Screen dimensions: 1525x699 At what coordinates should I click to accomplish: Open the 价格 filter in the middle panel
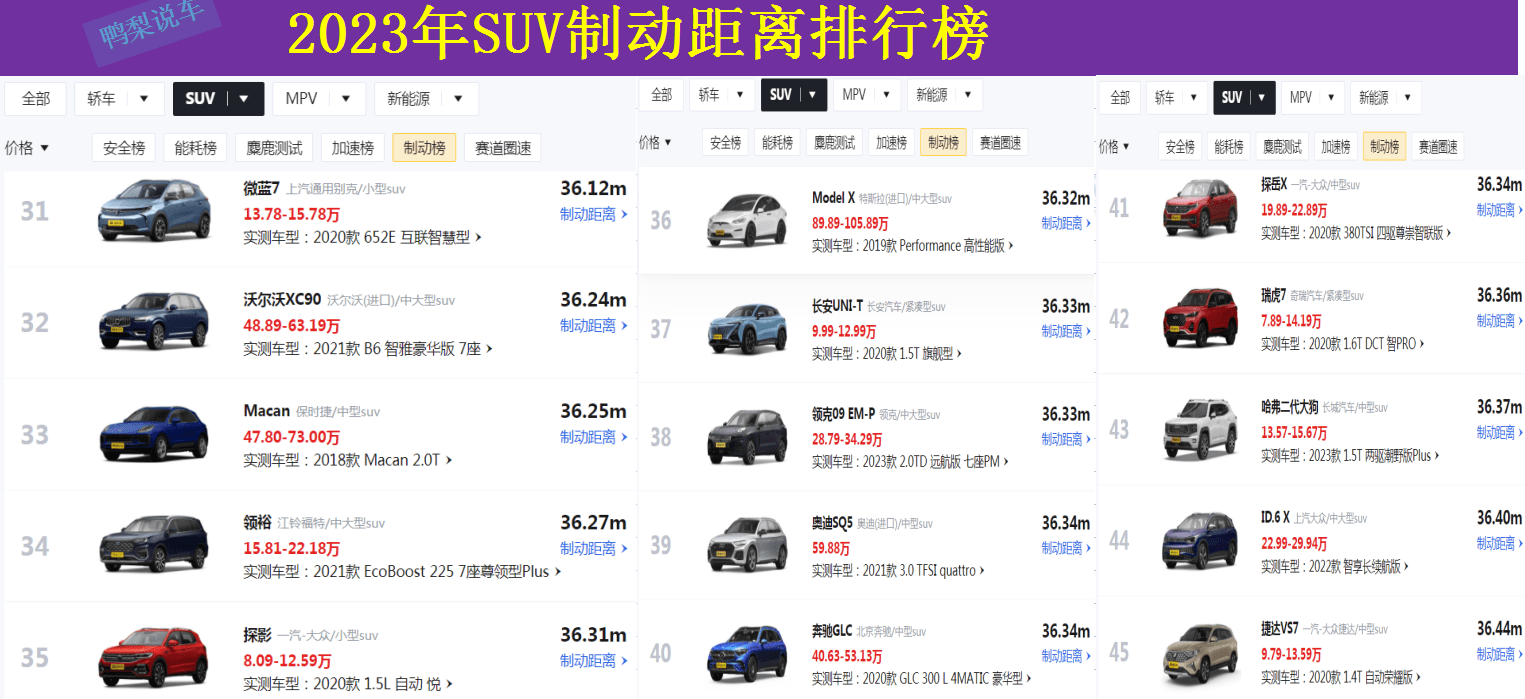(x=655, y=143)
